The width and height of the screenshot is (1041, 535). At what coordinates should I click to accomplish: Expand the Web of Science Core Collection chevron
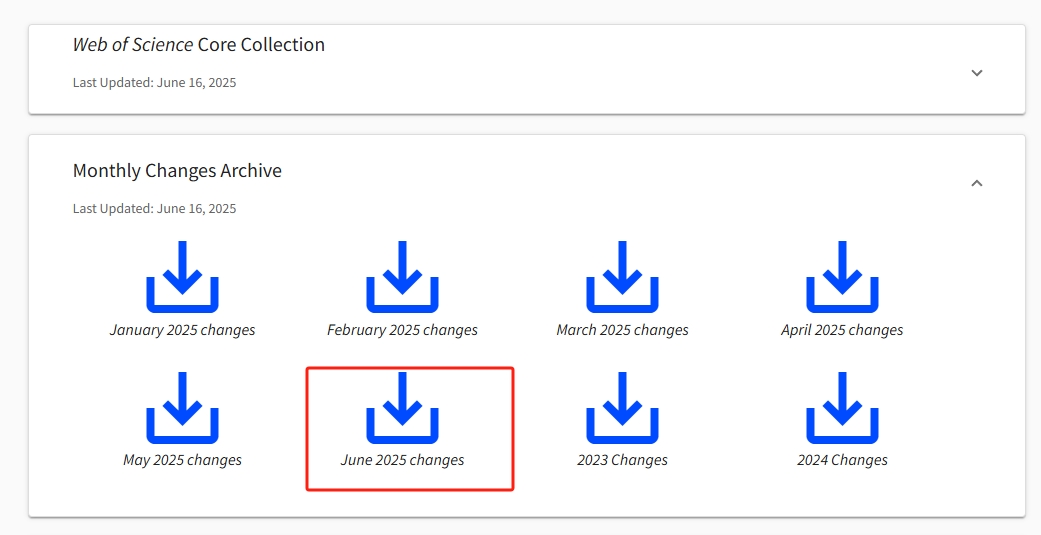coord(977,73)
